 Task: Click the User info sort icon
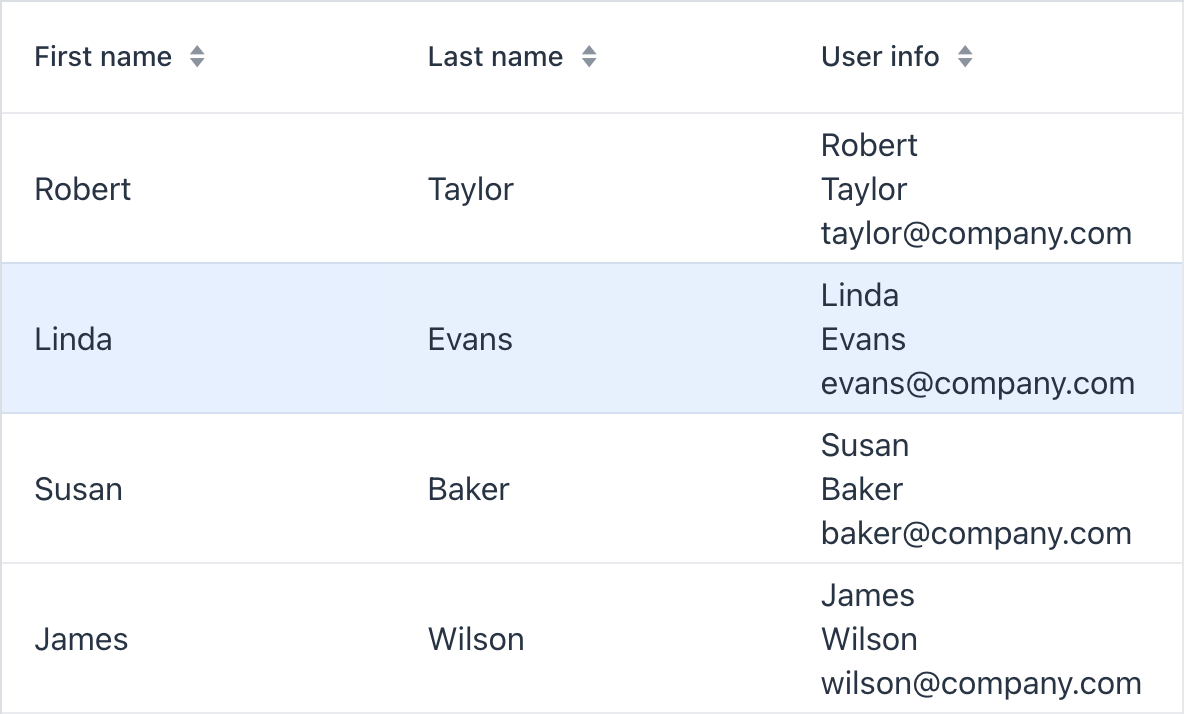(x=964, y=57)
